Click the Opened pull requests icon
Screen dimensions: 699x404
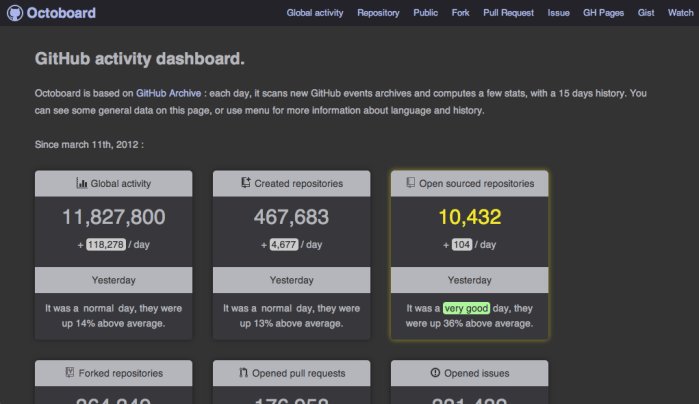[243, 373]
